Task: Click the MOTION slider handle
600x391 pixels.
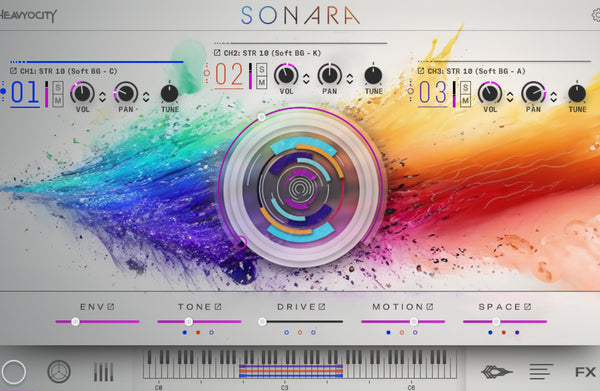Action: (x=414, y=322)
